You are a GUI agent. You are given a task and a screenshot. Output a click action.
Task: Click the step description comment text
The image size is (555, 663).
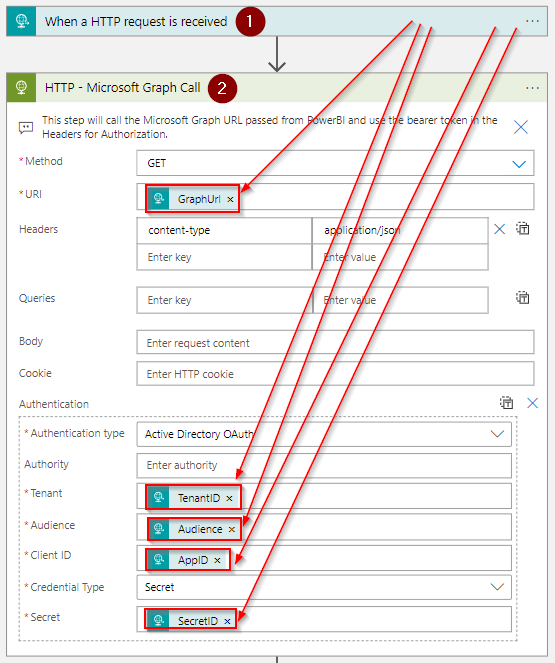coord(270,127)
